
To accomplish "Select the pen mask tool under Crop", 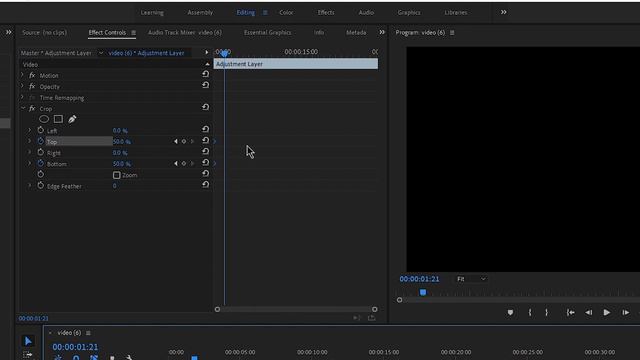I will (x=72, y=119).
